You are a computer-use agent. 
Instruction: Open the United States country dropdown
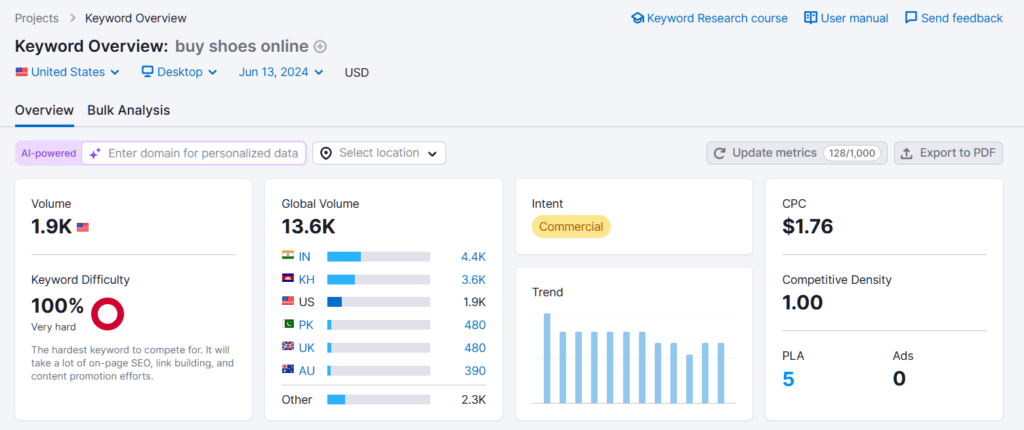click(68, 72)
